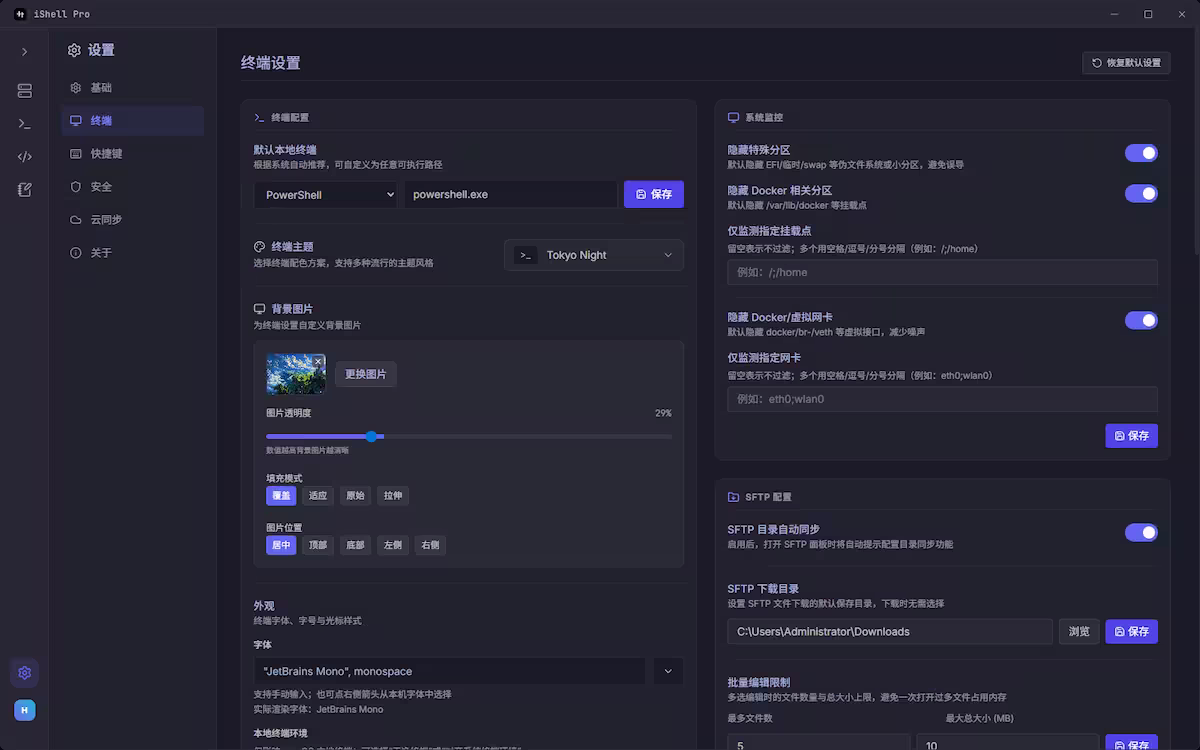Viewport: 1200px width, 750px height.
Task: Click the 恢复默认设置 button
Action: (1126, 62)
